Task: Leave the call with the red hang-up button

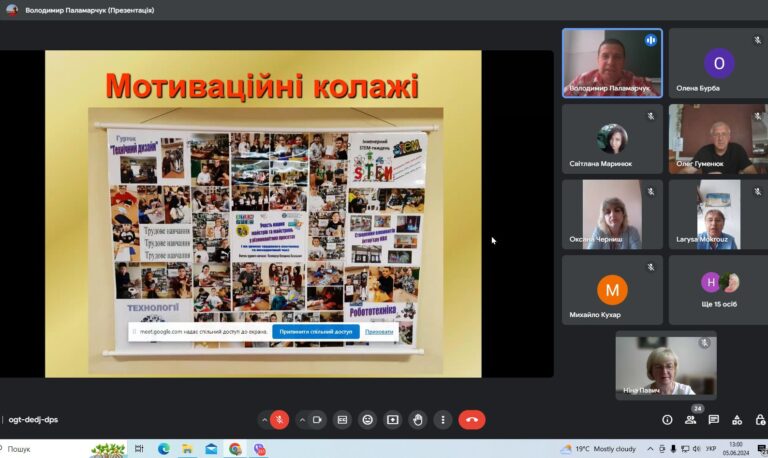Action: coord(472,420)
